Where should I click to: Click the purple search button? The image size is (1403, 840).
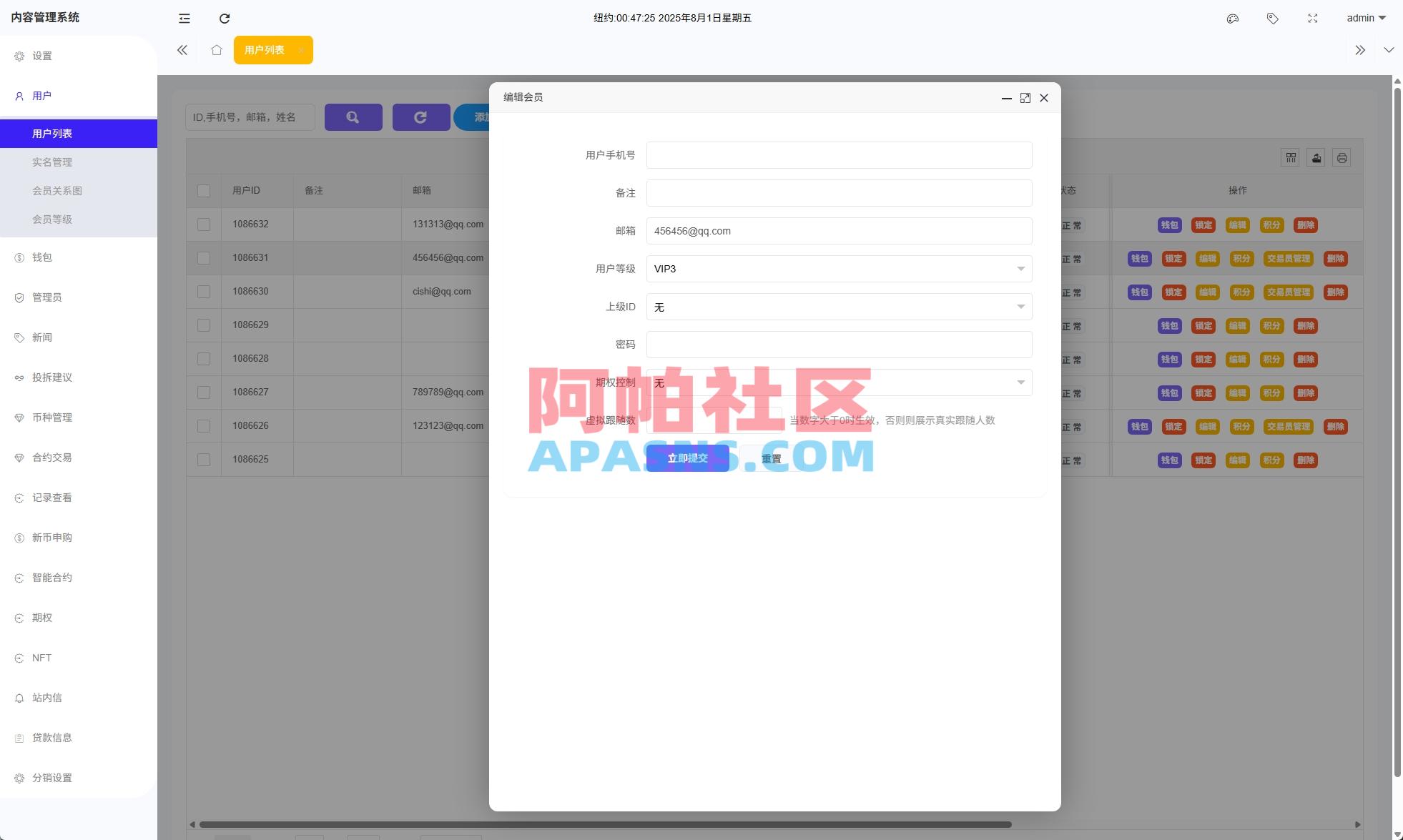pyautogui.click(x=353, y=117)
